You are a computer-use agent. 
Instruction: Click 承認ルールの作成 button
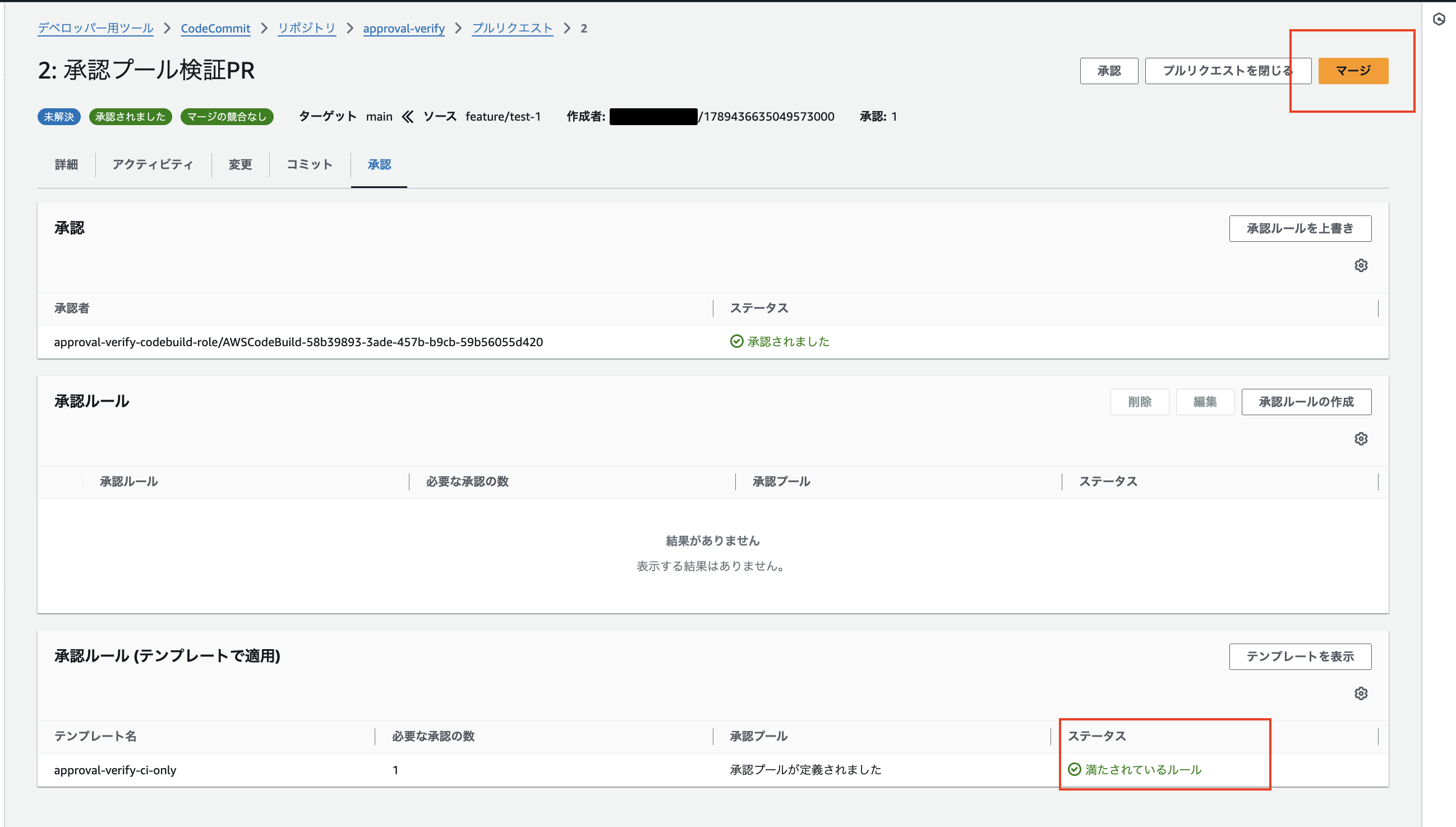pos(1306,402)
